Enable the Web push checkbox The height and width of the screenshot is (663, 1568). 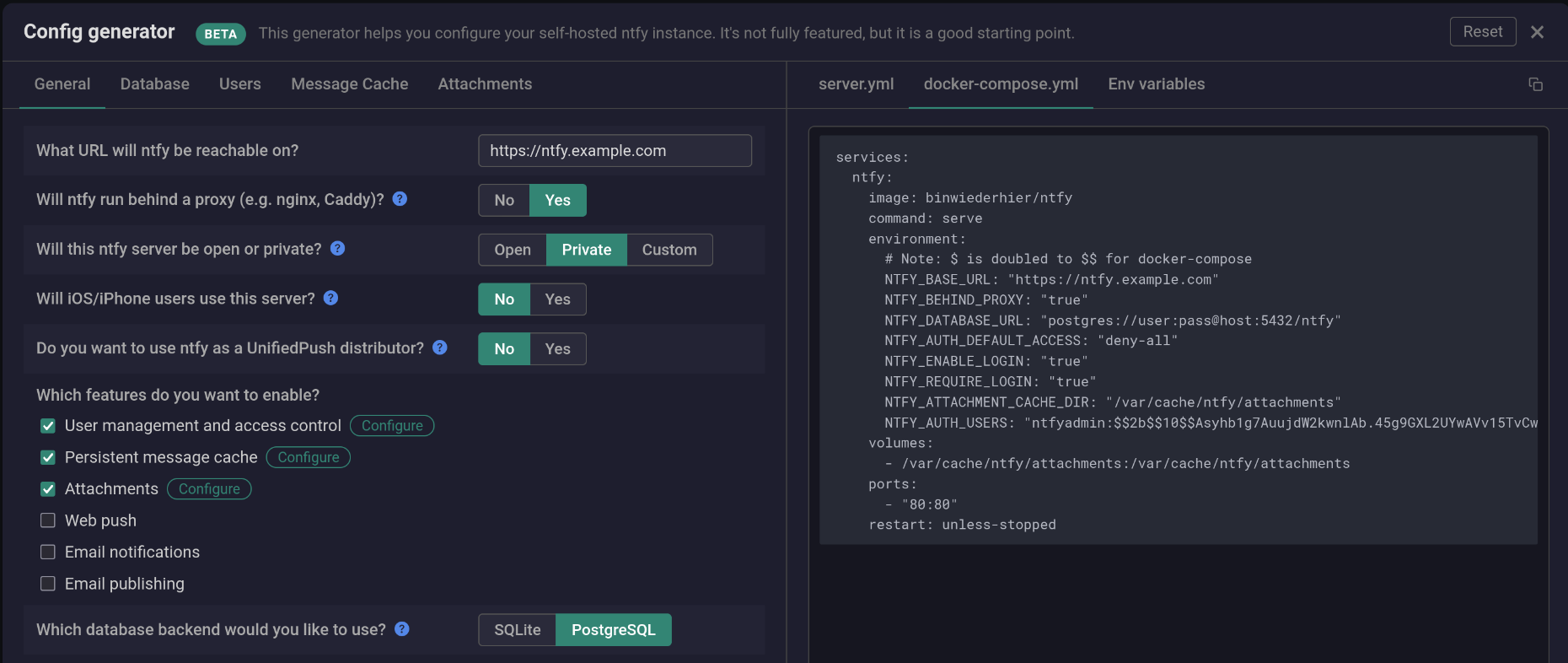point(48,520)
